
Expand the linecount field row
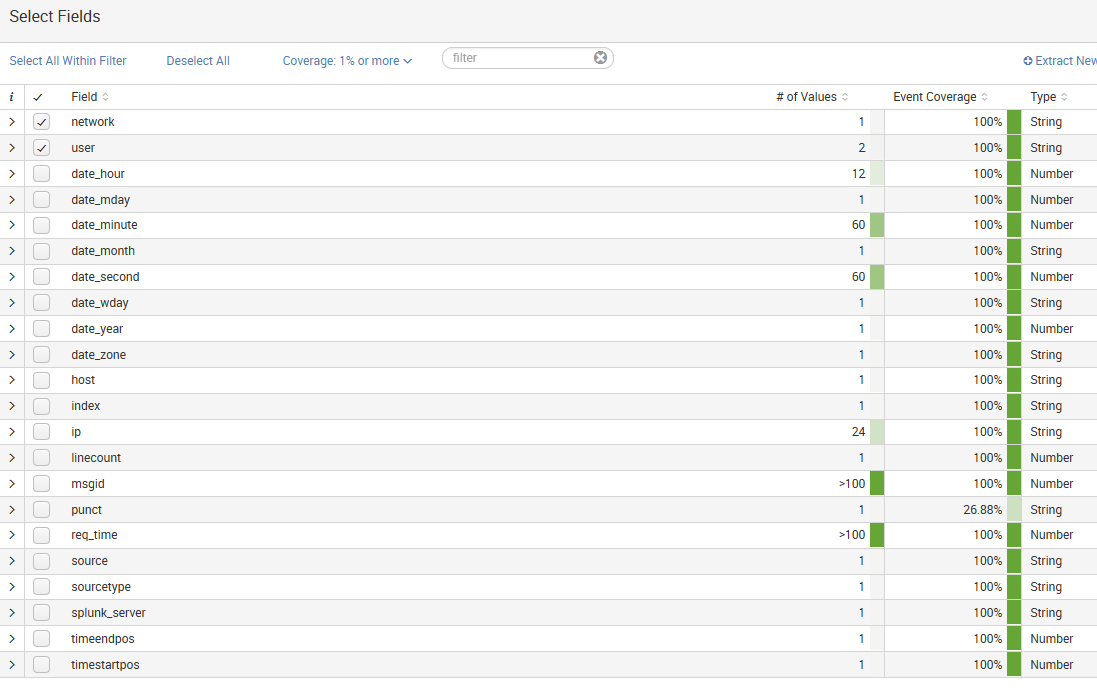pyautogui.click(x=12, y=457)
